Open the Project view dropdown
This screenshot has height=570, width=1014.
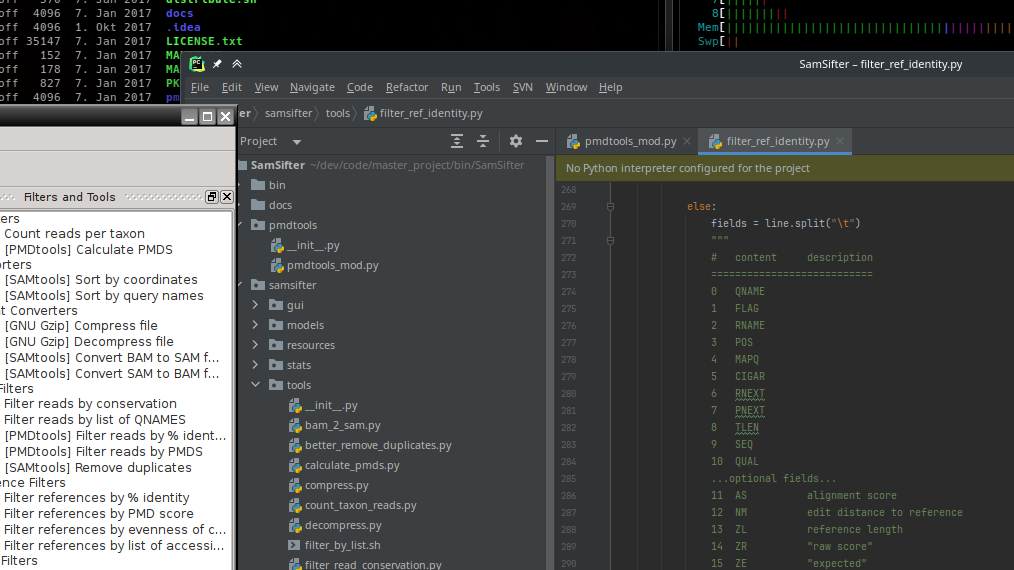[297, 142]
